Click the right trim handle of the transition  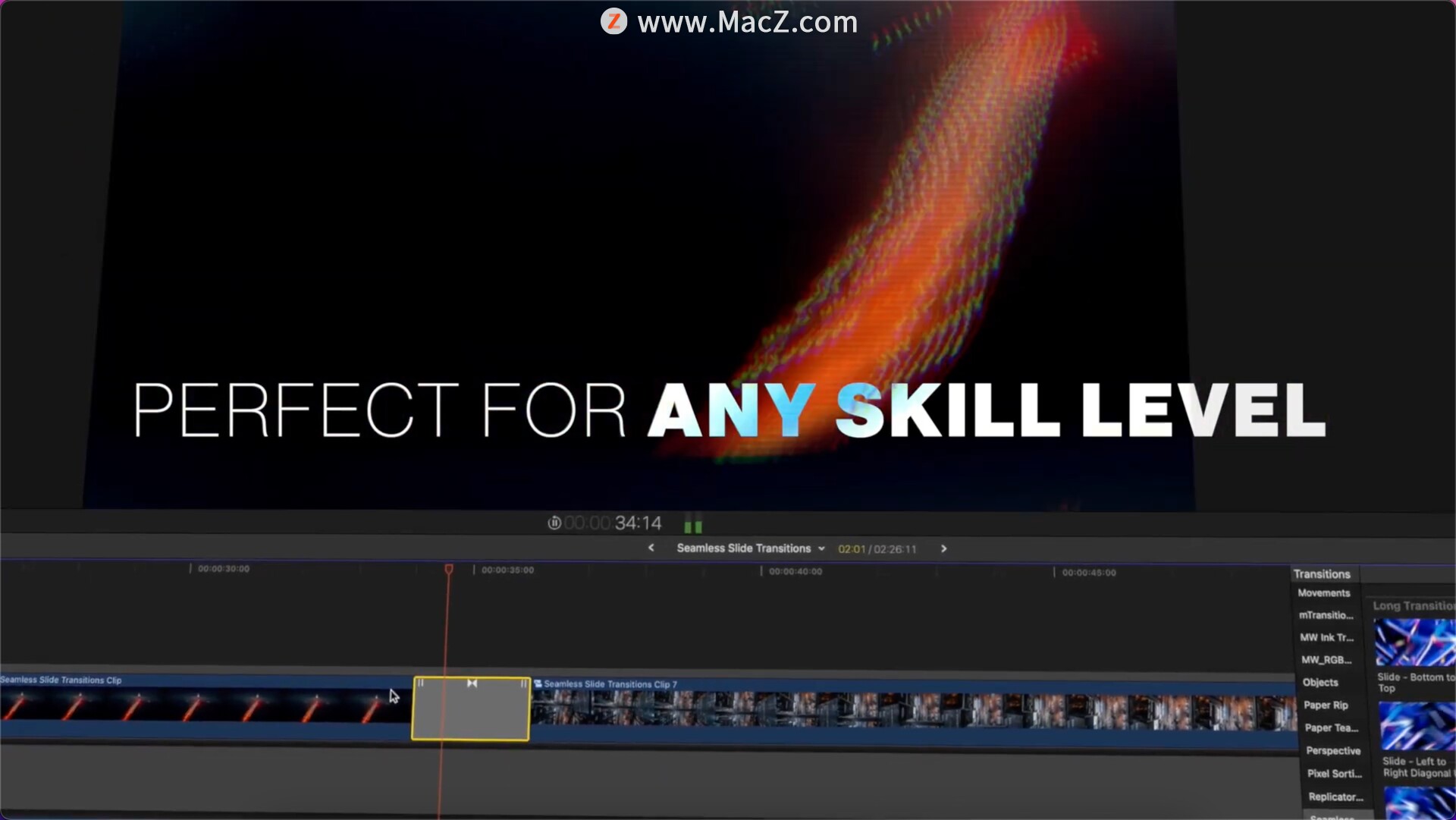(523, 683)
